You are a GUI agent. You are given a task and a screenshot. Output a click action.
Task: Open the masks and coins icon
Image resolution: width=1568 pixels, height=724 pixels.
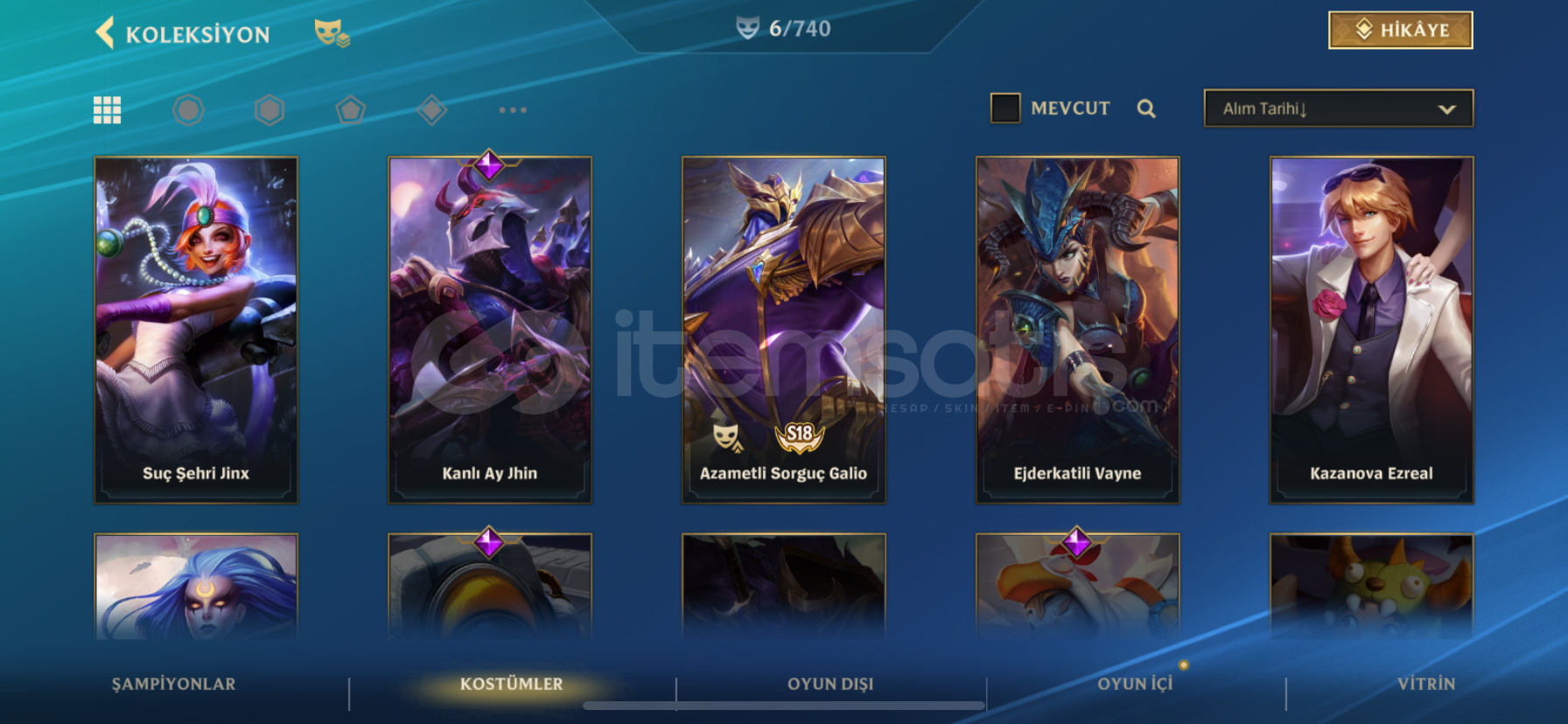click(332, 33)
